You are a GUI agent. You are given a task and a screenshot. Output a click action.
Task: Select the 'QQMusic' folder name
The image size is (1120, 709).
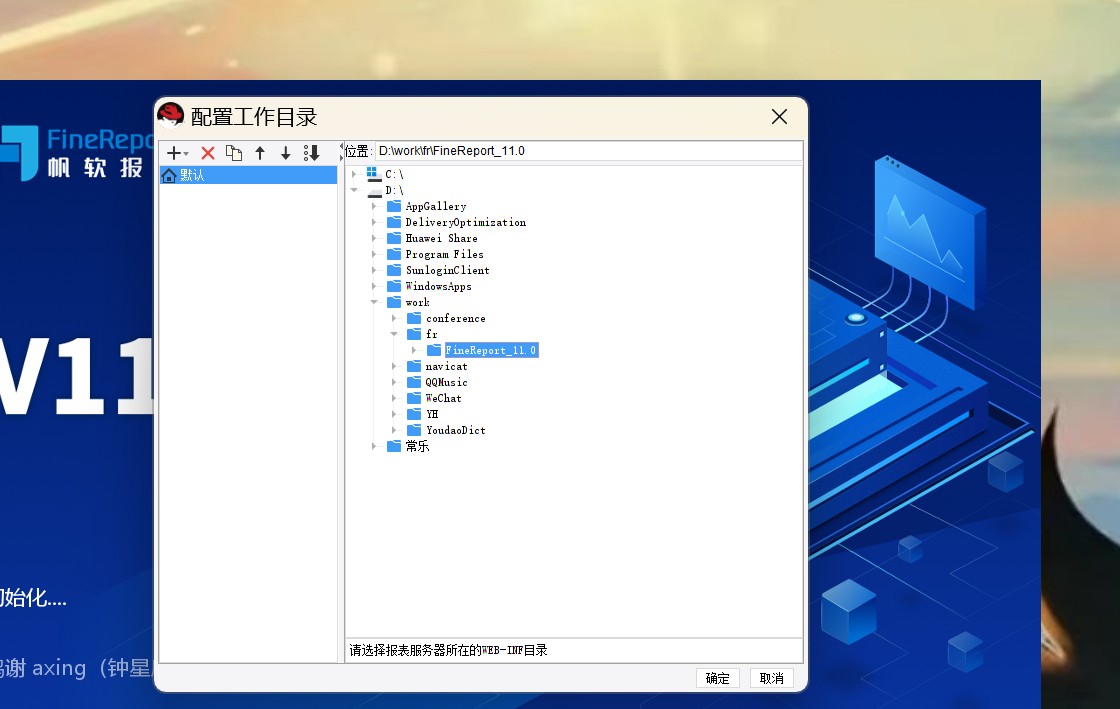pos(446,383)
